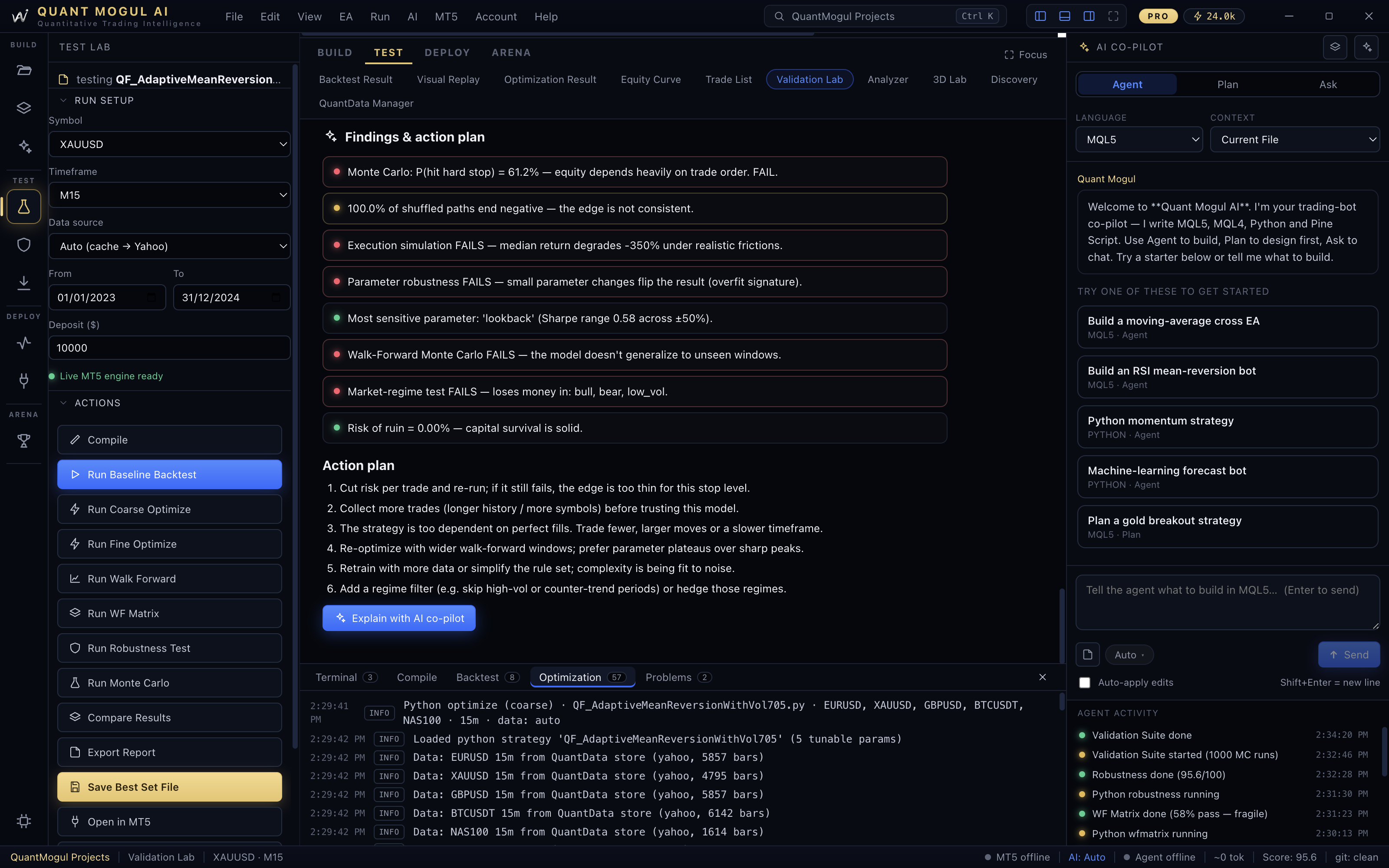Click the Quant Mogul AI logo

20,16
